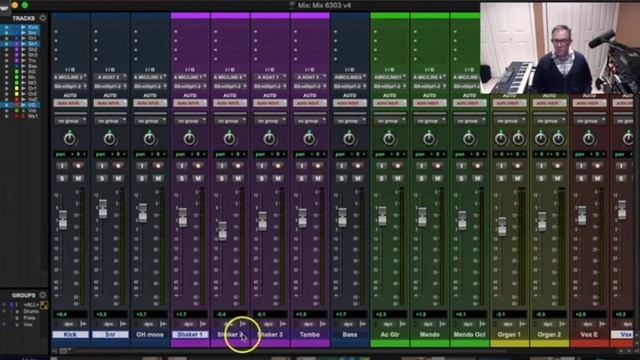Click the Kick track name button
The image size is (640, 360).
(x=70, y=335)
